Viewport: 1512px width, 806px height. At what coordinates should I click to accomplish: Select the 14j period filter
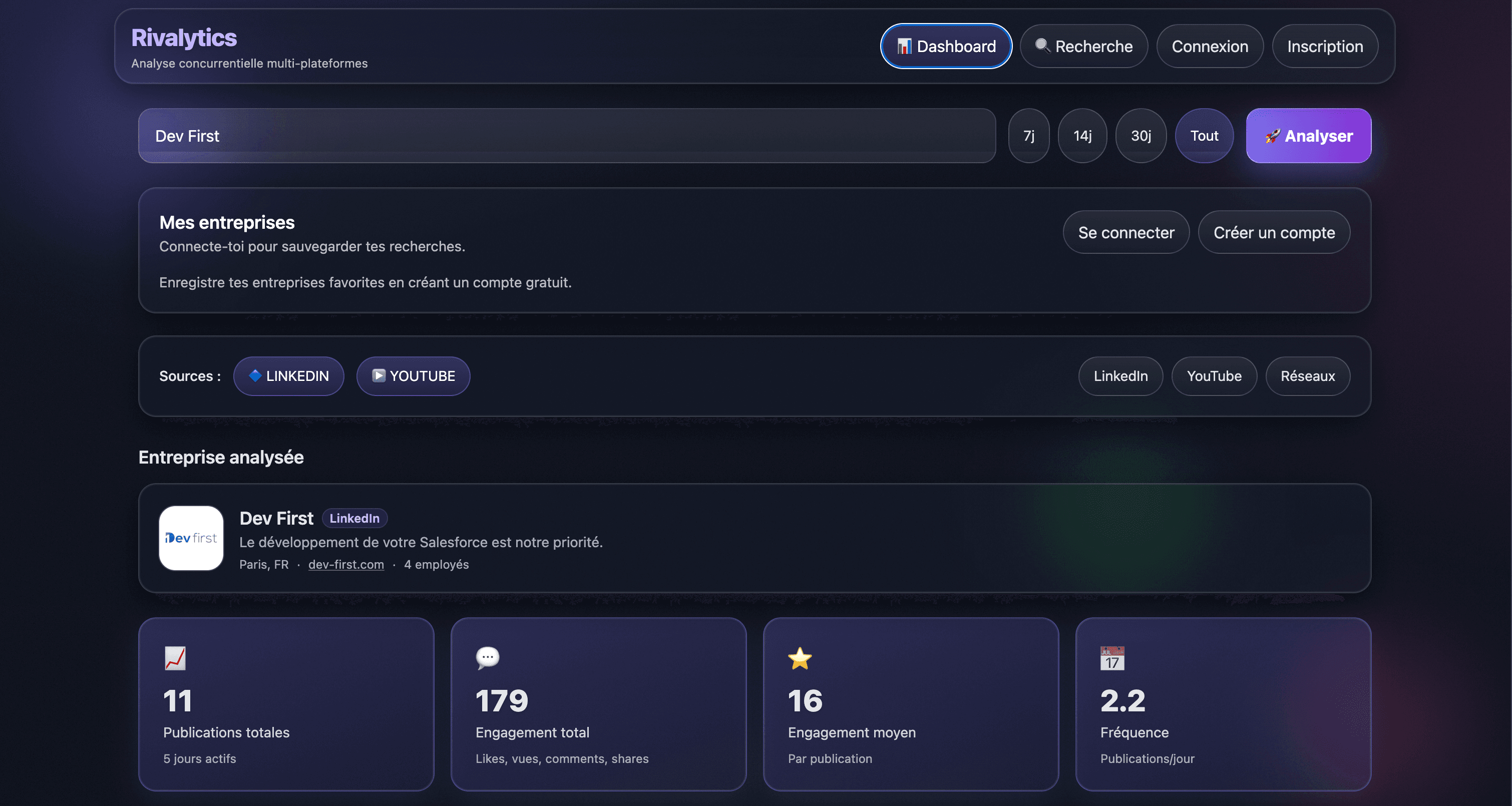click(1082, 136)
